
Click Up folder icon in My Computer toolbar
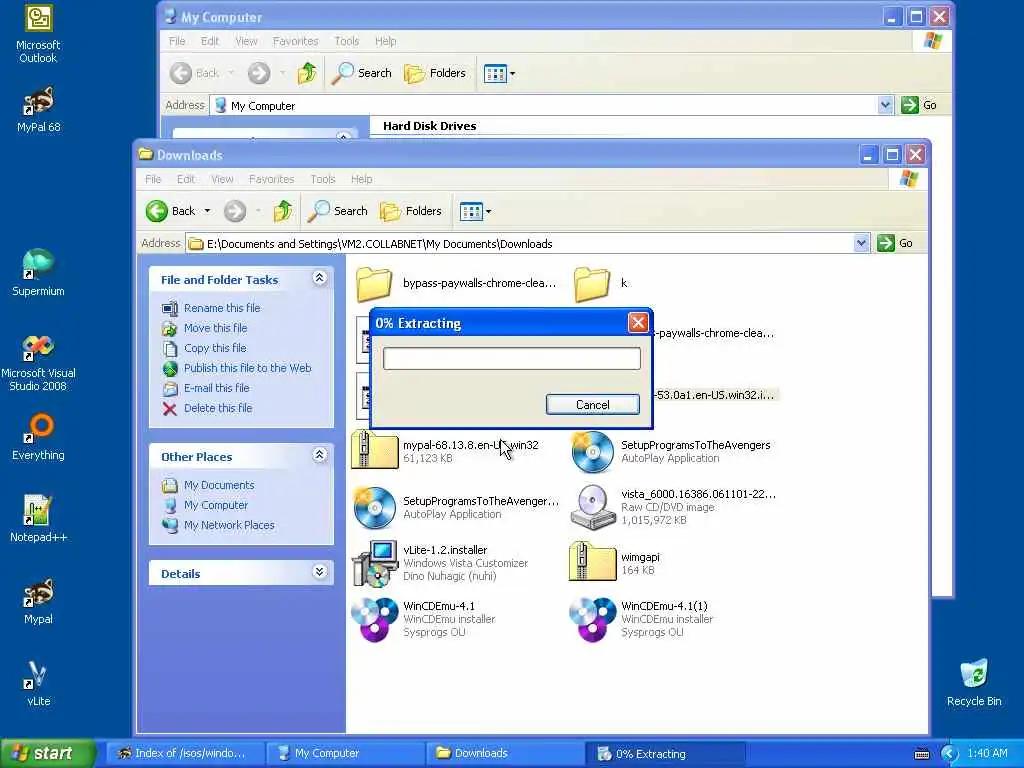click(307, 73)
